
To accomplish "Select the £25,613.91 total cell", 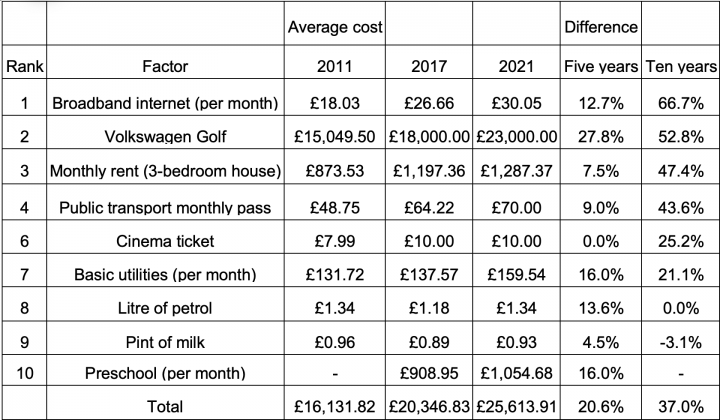I will coord(516,403).
